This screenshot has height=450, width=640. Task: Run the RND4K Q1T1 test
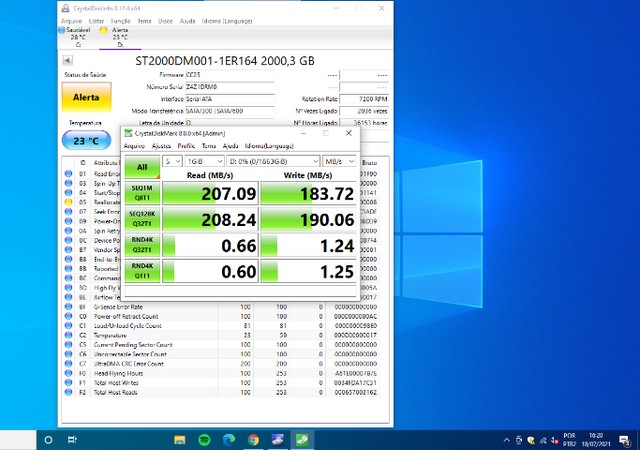[142, 271]
